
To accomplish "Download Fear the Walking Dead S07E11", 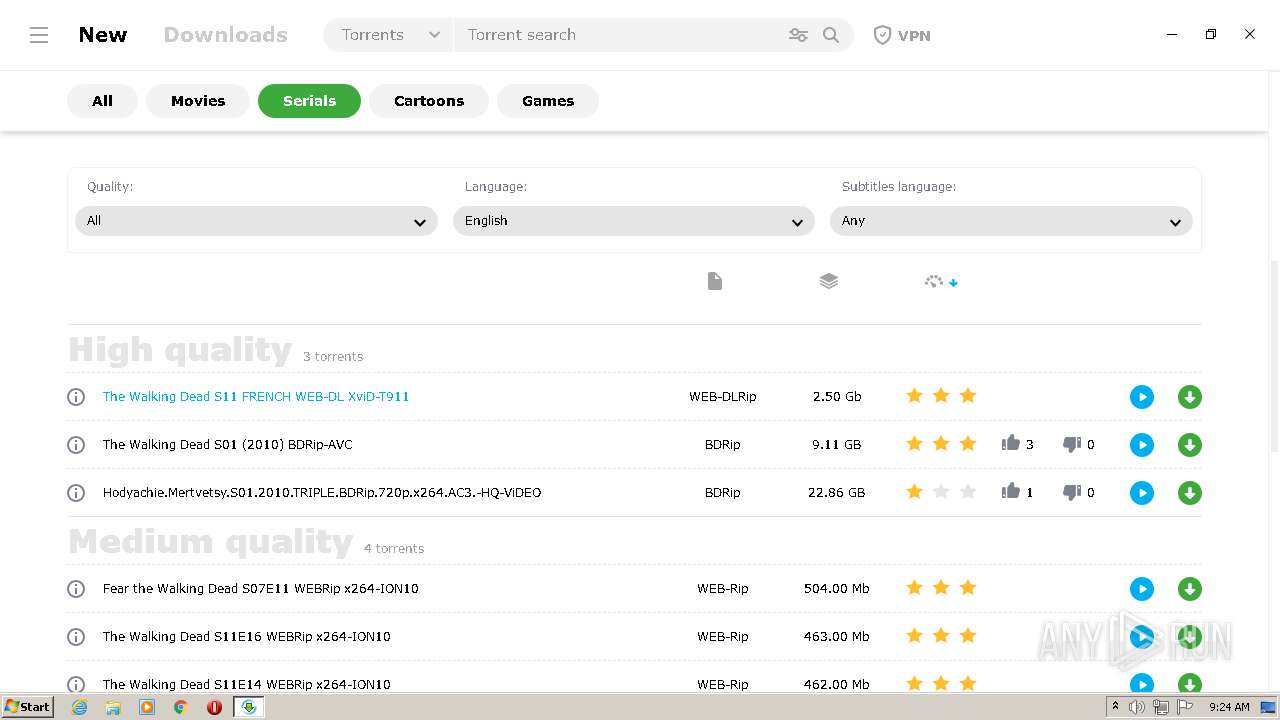I will click(x=1190, y=589).
